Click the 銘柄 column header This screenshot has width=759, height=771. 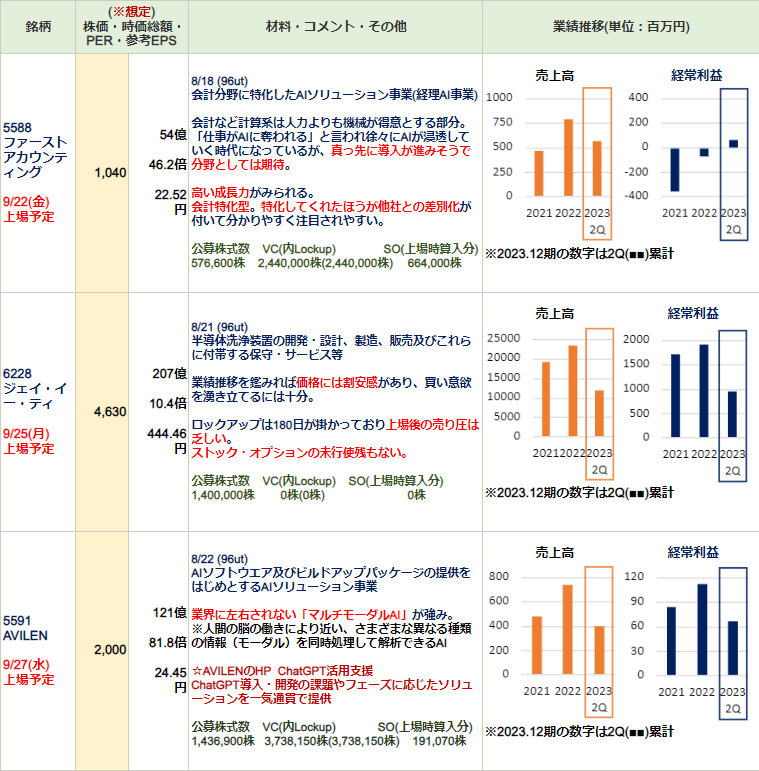[38, 27]
